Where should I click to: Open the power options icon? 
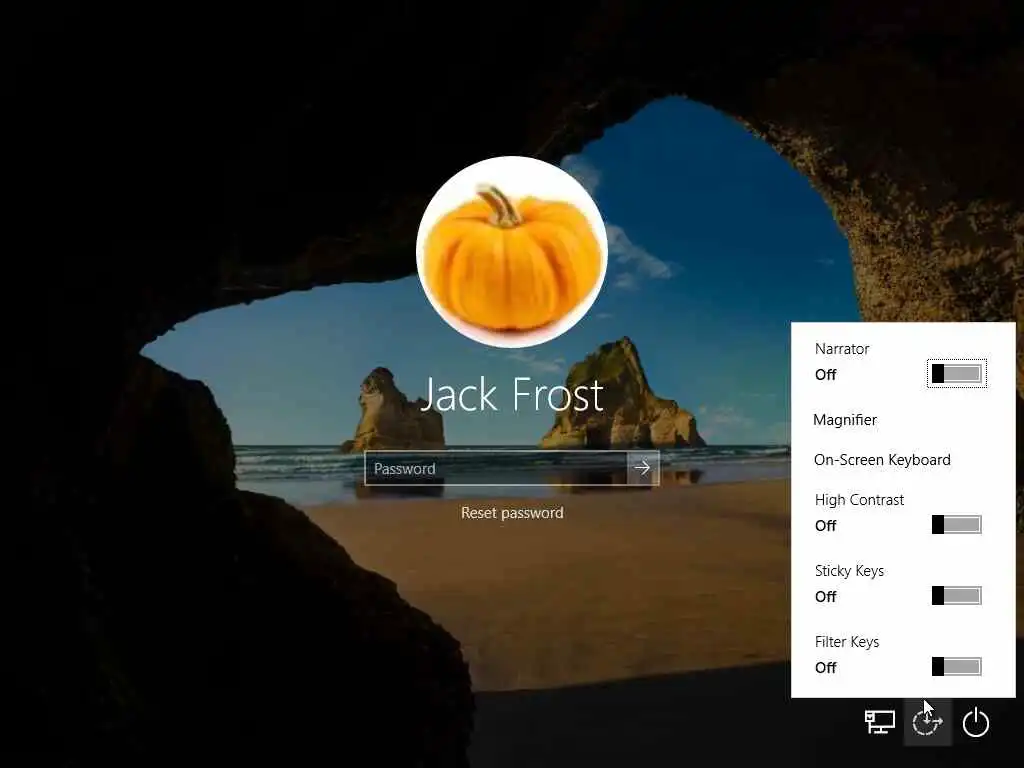point(976,722)
